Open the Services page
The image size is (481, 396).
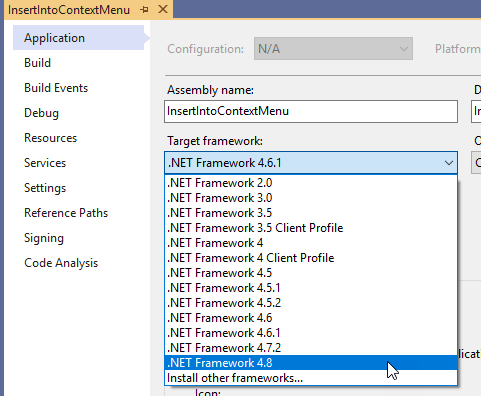(45, 163)
